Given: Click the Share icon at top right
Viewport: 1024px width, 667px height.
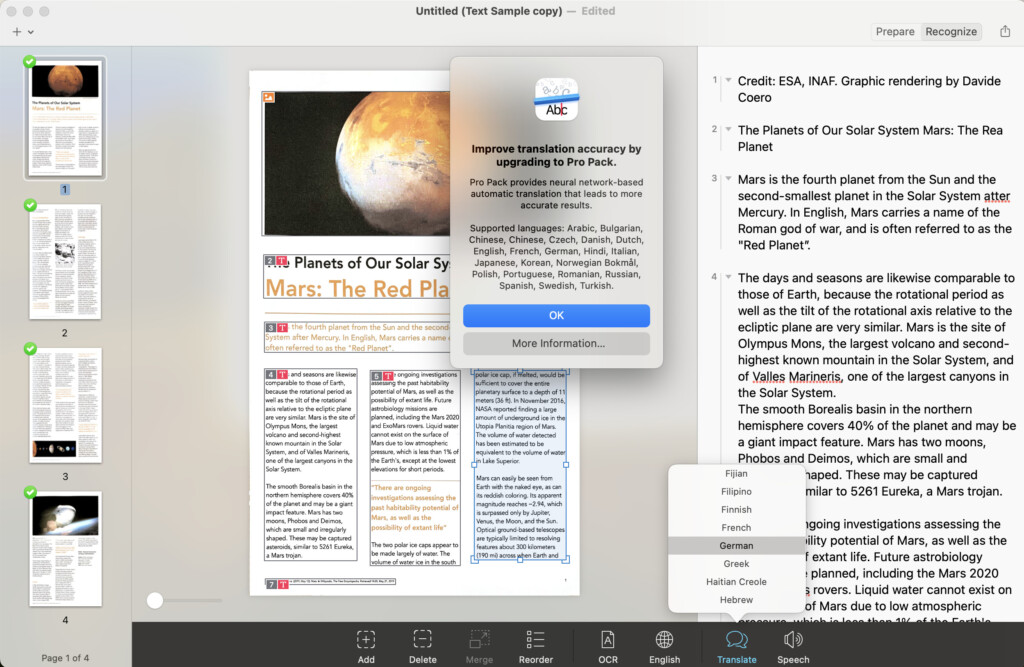Looking at the screenshot, I should [x=1005, y=31].
